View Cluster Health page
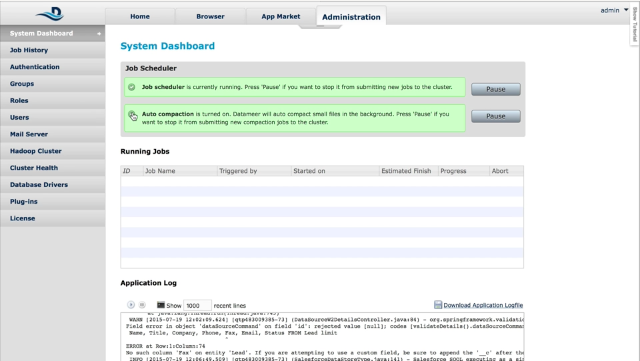Screen dimensions: 640x361 click(x=52, y=167)
